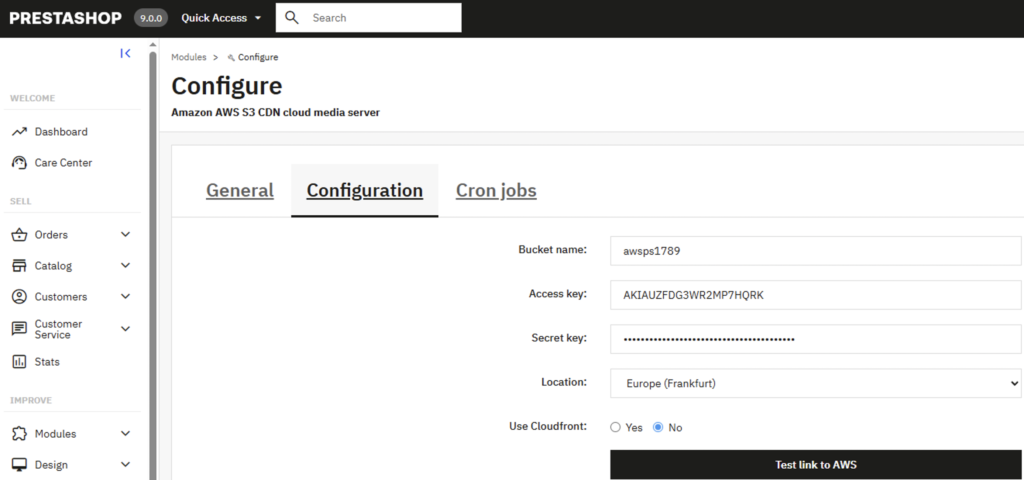The height and width of the screenshot is (480, 1024).
Task: Click the Modules puzzle icon
Action: point(19,434)
